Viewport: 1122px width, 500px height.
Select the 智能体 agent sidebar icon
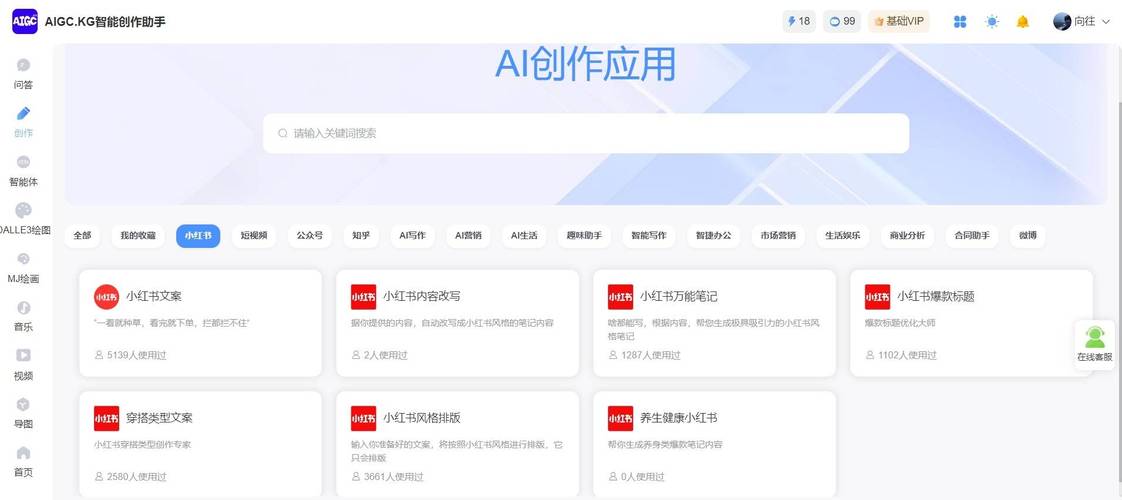point(23,162)
